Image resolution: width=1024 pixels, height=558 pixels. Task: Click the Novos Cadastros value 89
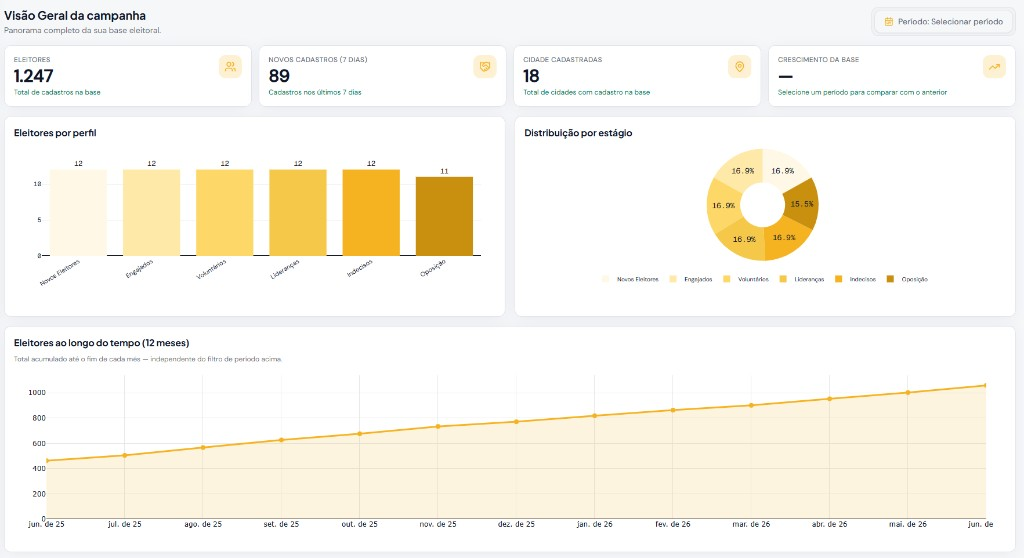coord(279,76)
